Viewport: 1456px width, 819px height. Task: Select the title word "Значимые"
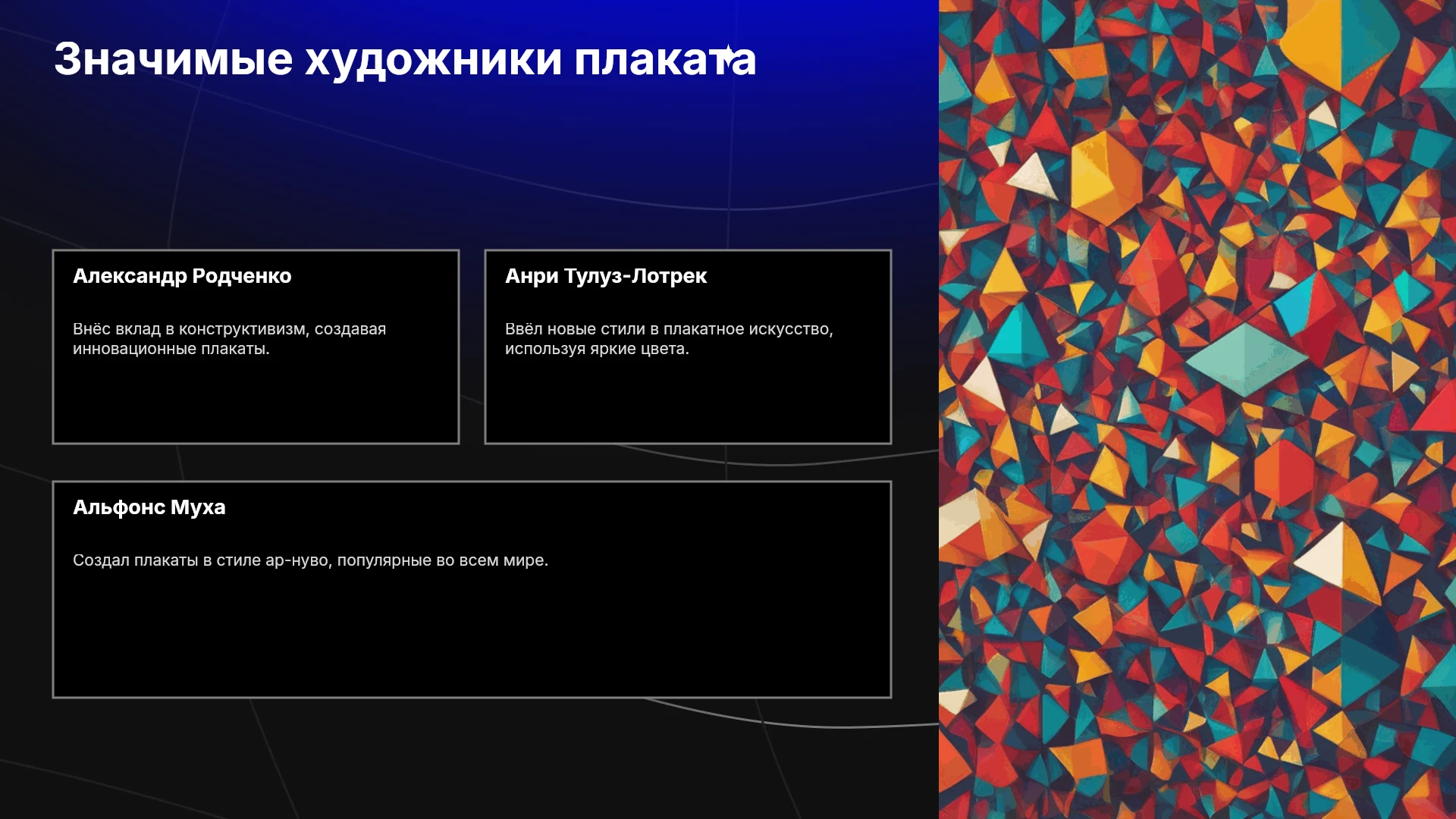click(x=174, y=59)
